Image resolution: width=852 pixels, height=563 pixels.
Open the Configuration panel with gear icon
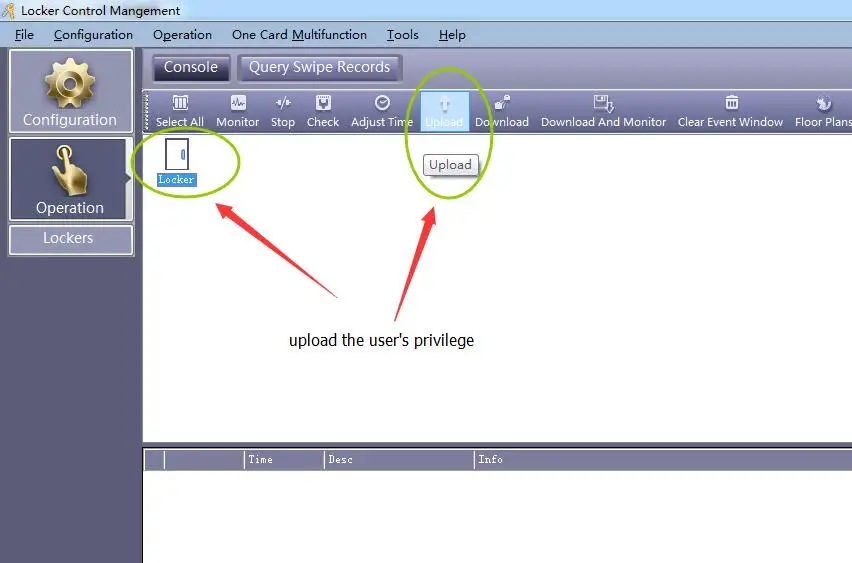pos(71,91)
